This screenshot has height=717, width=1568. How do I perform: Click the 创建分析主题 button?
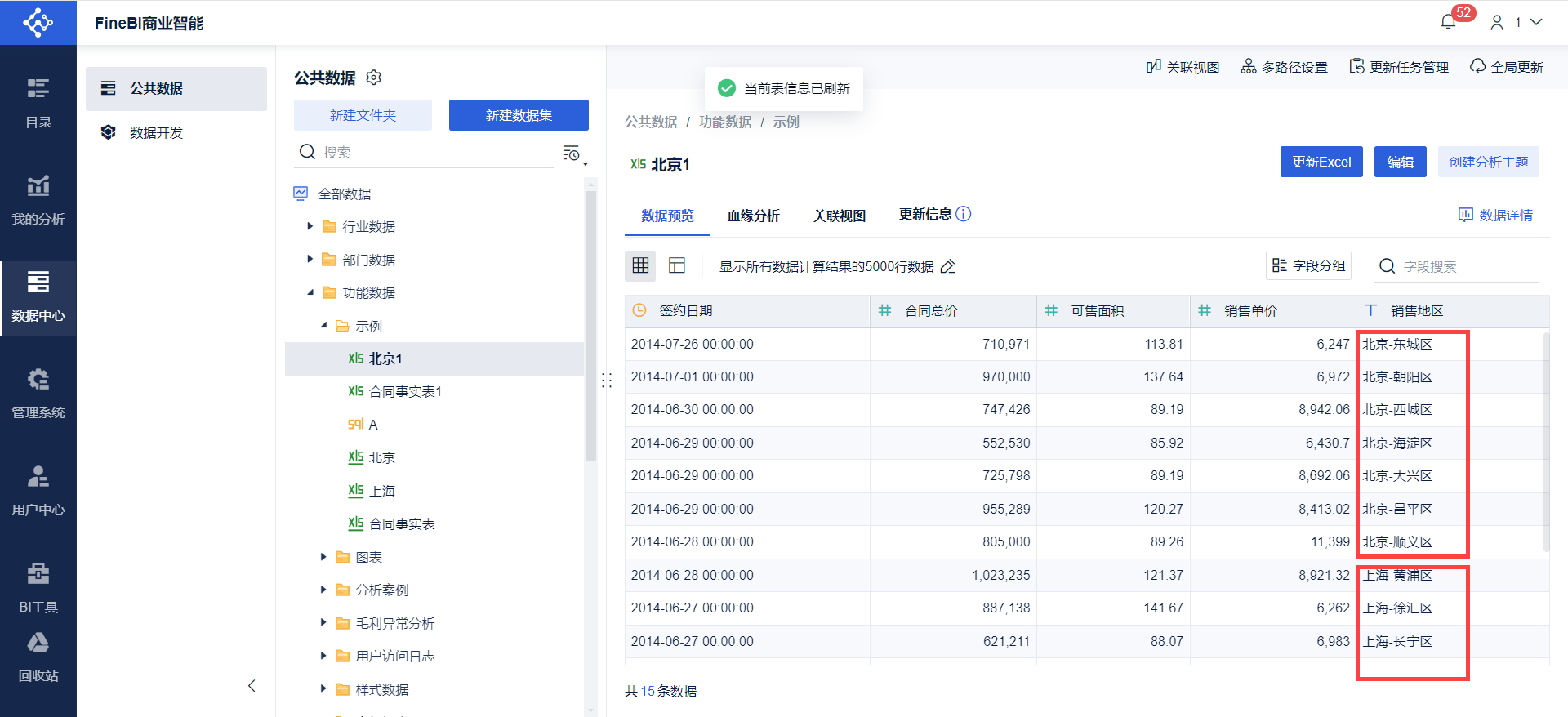point(1488,162)
